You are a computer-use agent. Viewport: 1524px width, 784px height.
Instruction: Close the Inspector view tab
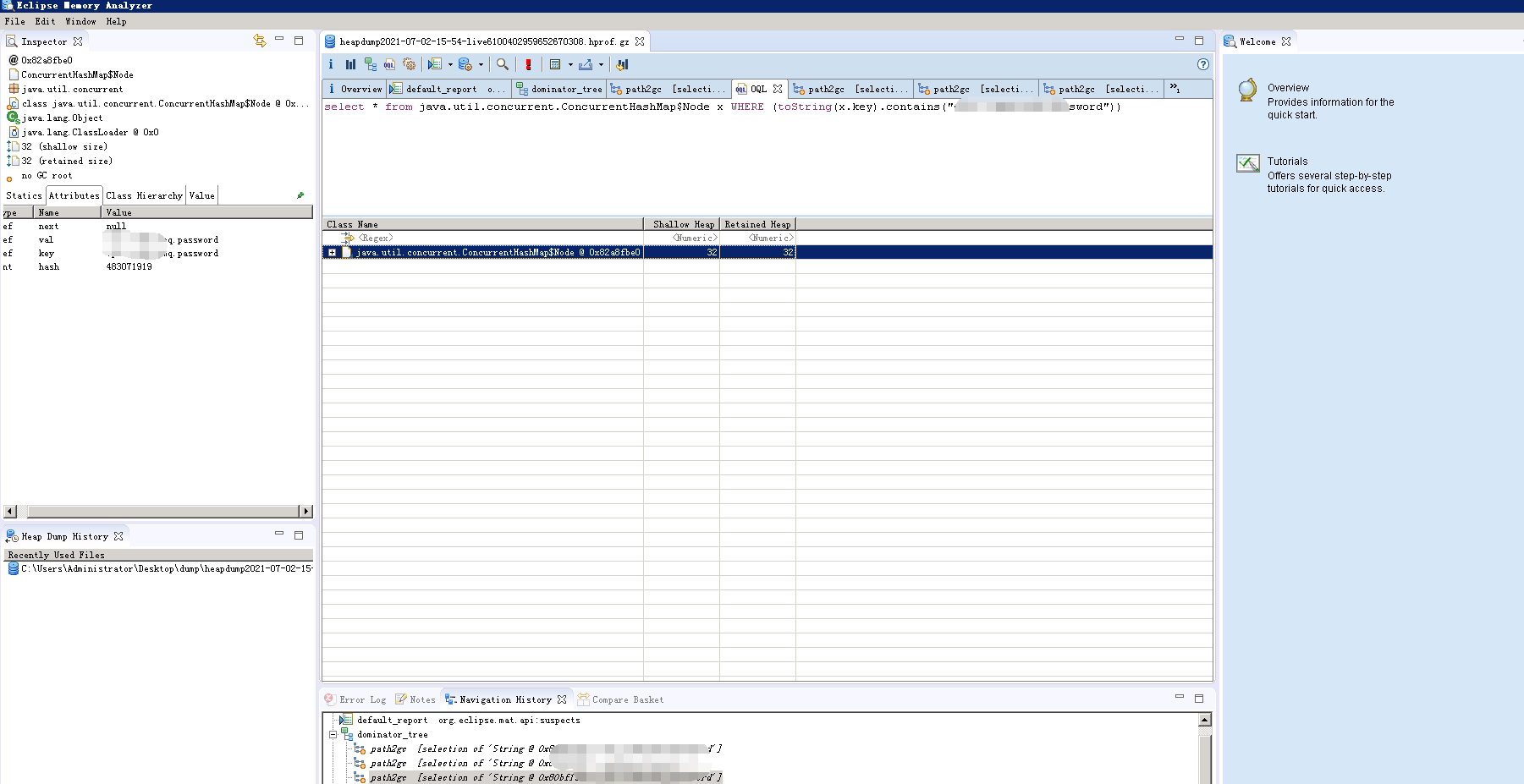(x=78, y=41)
